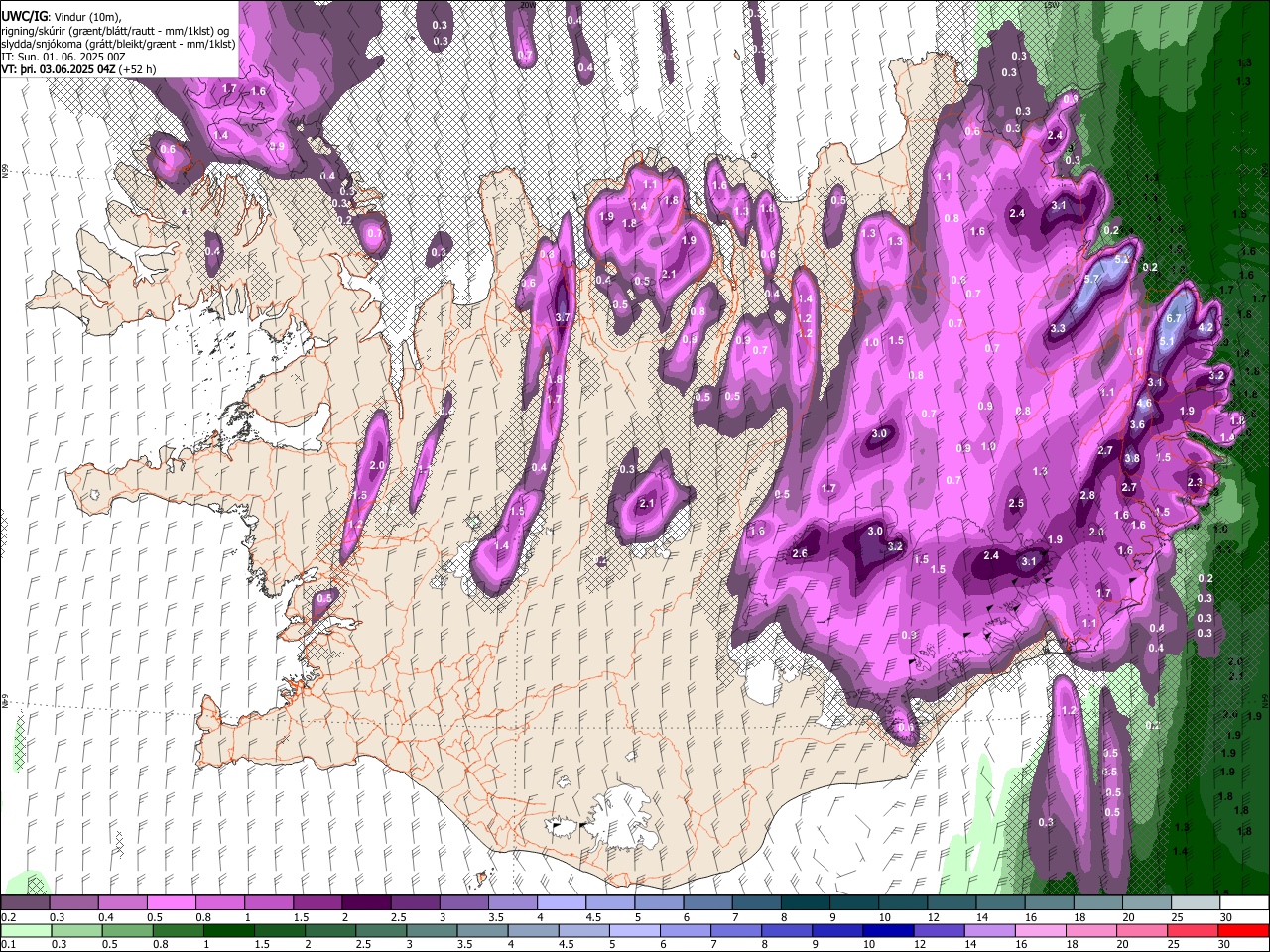Click the 3.8 precipitation value on the map
This screenshot has height=952, width=1270.
1131,458
